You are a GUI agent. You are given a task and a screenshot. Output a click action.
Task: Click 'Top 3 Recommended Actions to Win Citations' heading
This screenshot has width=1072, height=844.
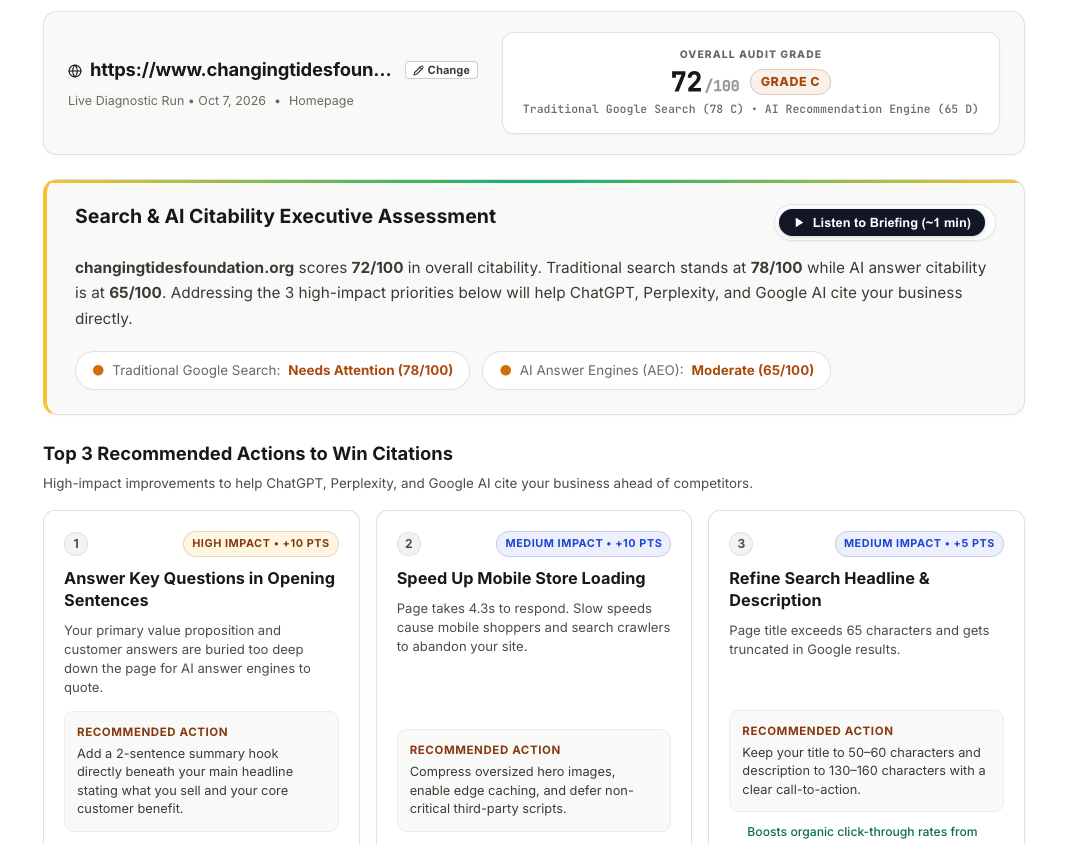click(247, 454)
